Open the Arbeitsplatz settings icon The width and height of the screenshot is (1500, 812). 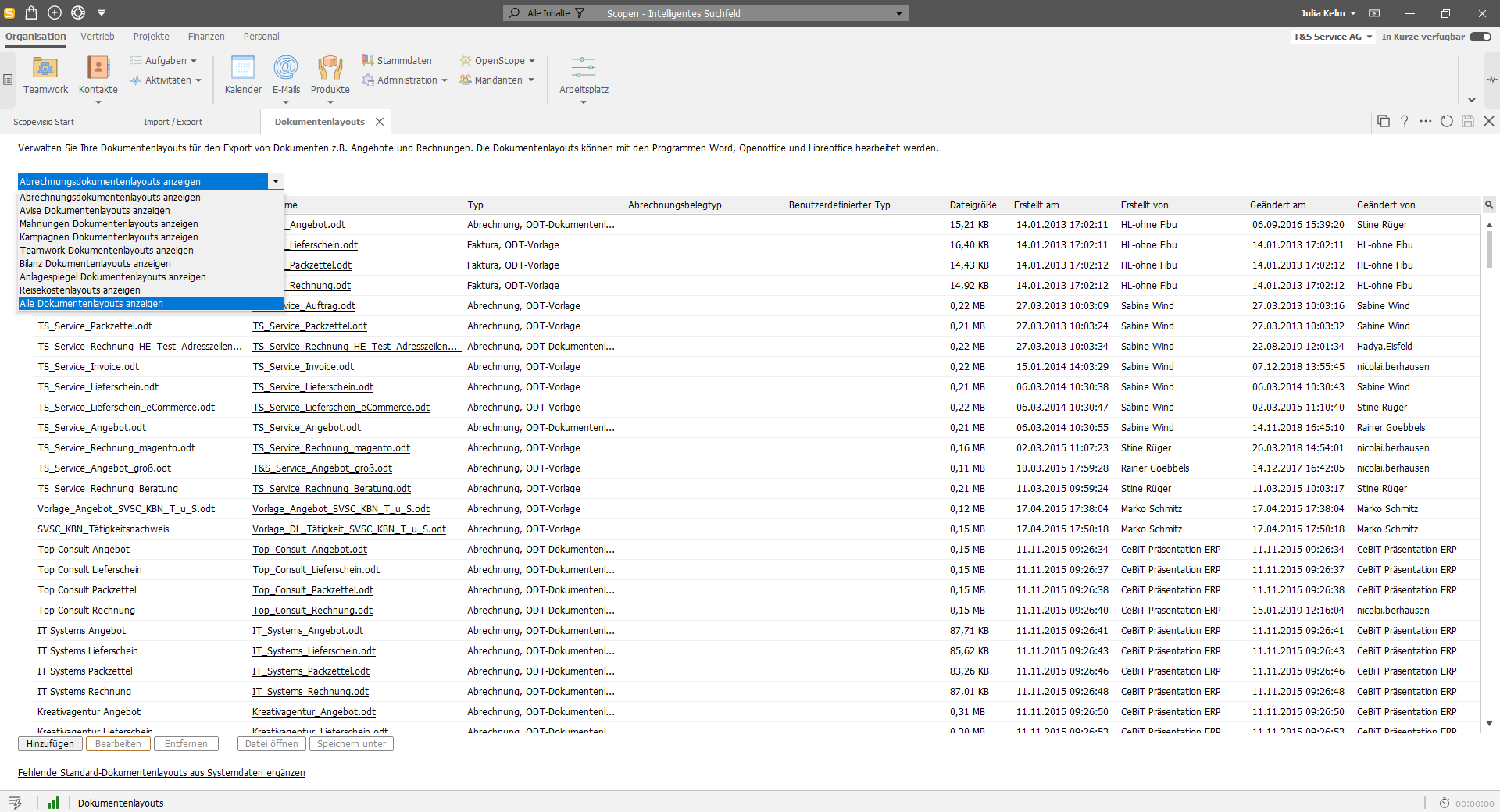584,68
